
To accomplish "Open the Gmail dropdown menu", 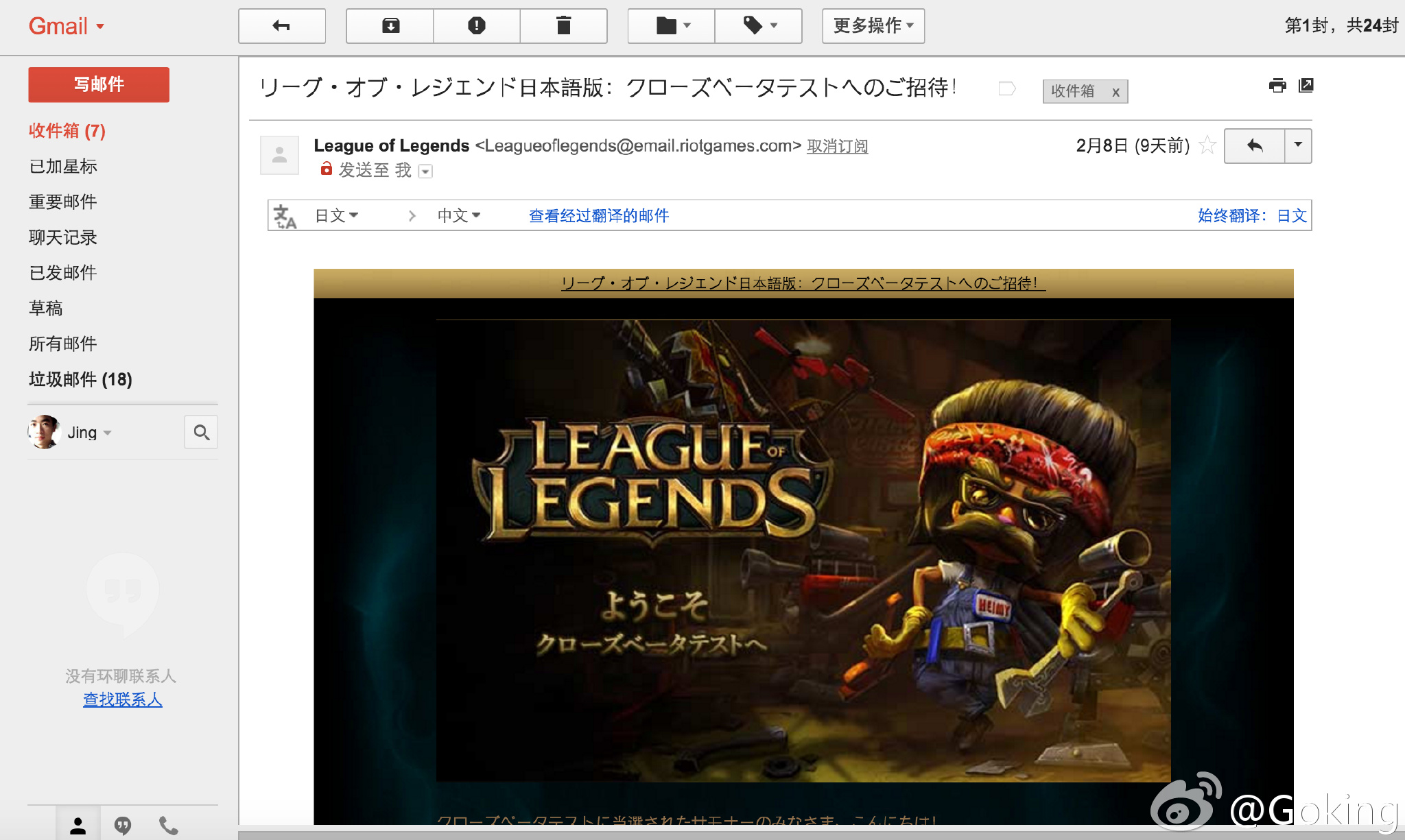I will pos(67,26).
